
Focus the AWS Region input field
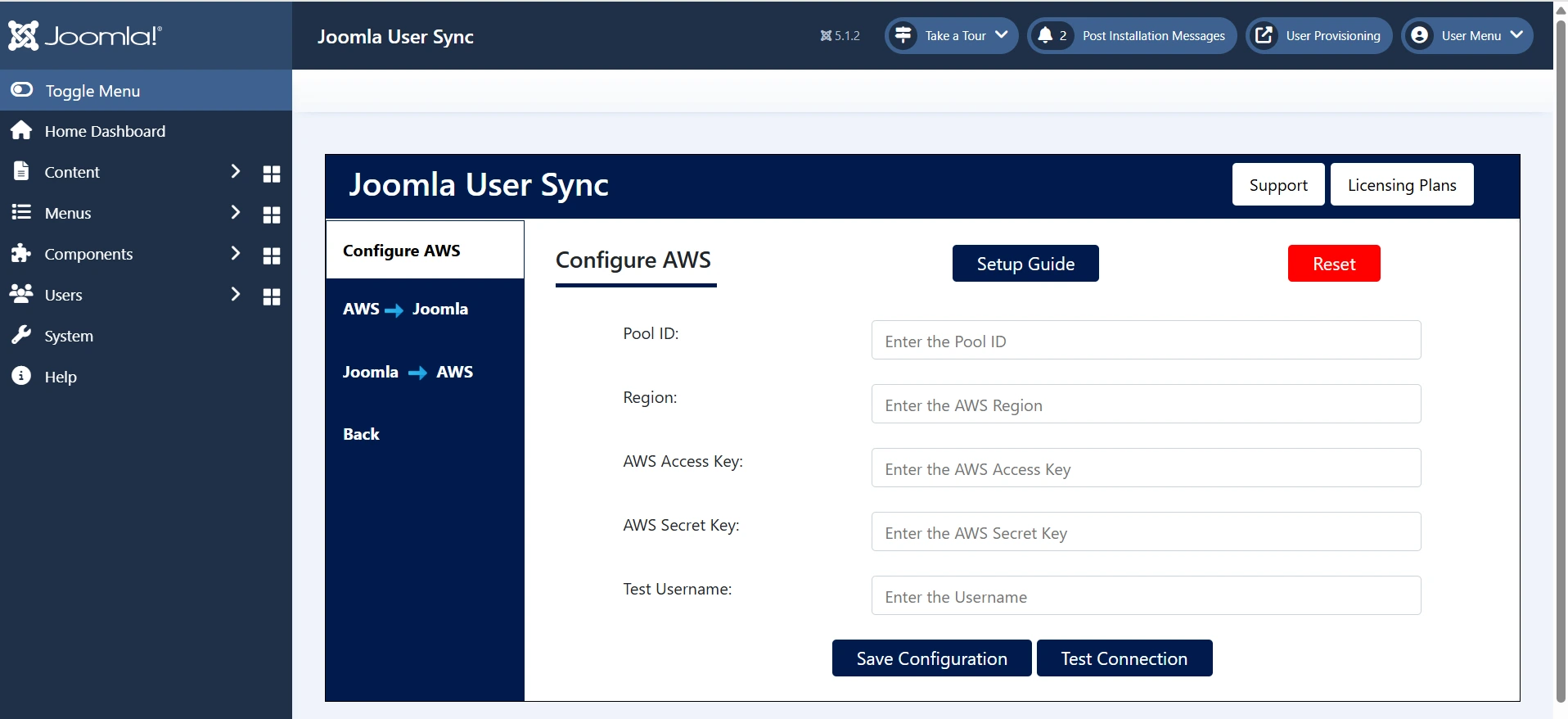coord(1146,404)
